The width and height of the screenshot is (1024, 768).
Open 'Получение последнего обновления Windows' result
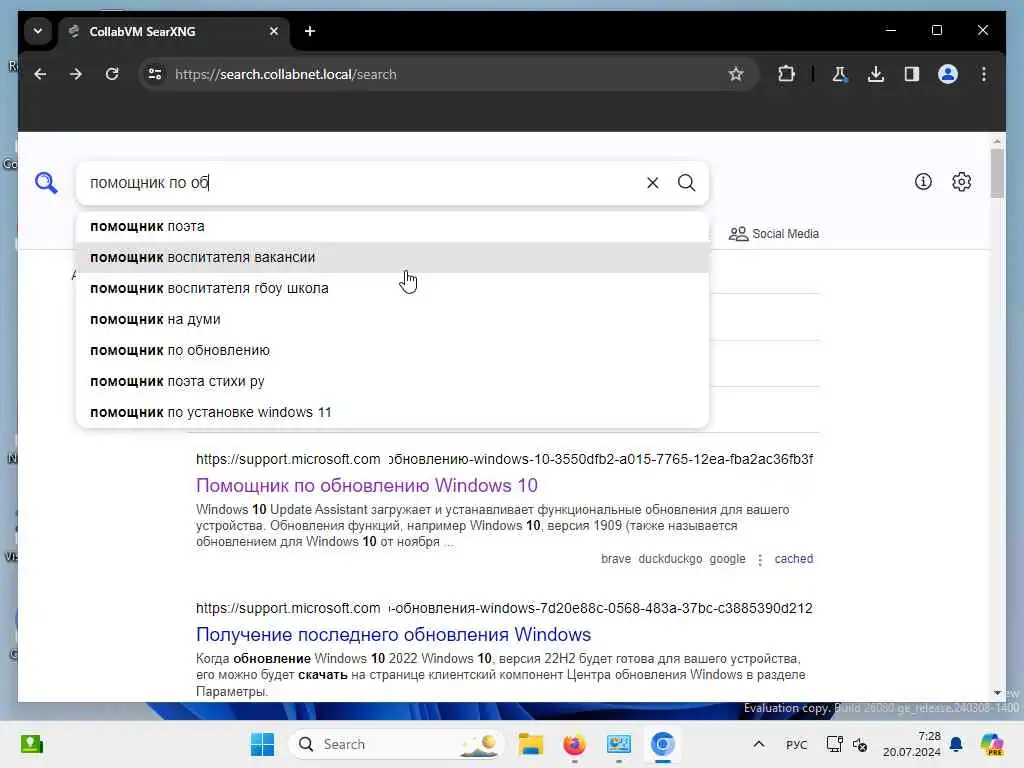(394, 635)
